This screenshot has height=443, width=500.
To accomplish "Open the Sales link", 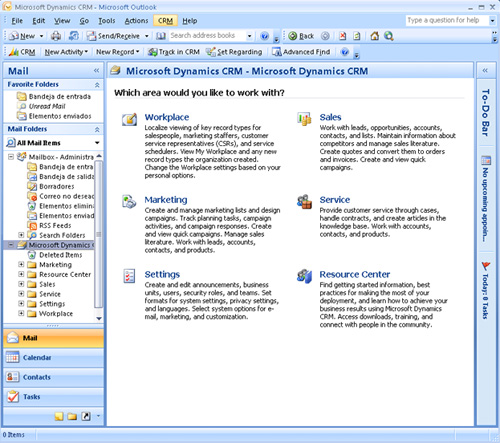I will (x=330, y=117).
